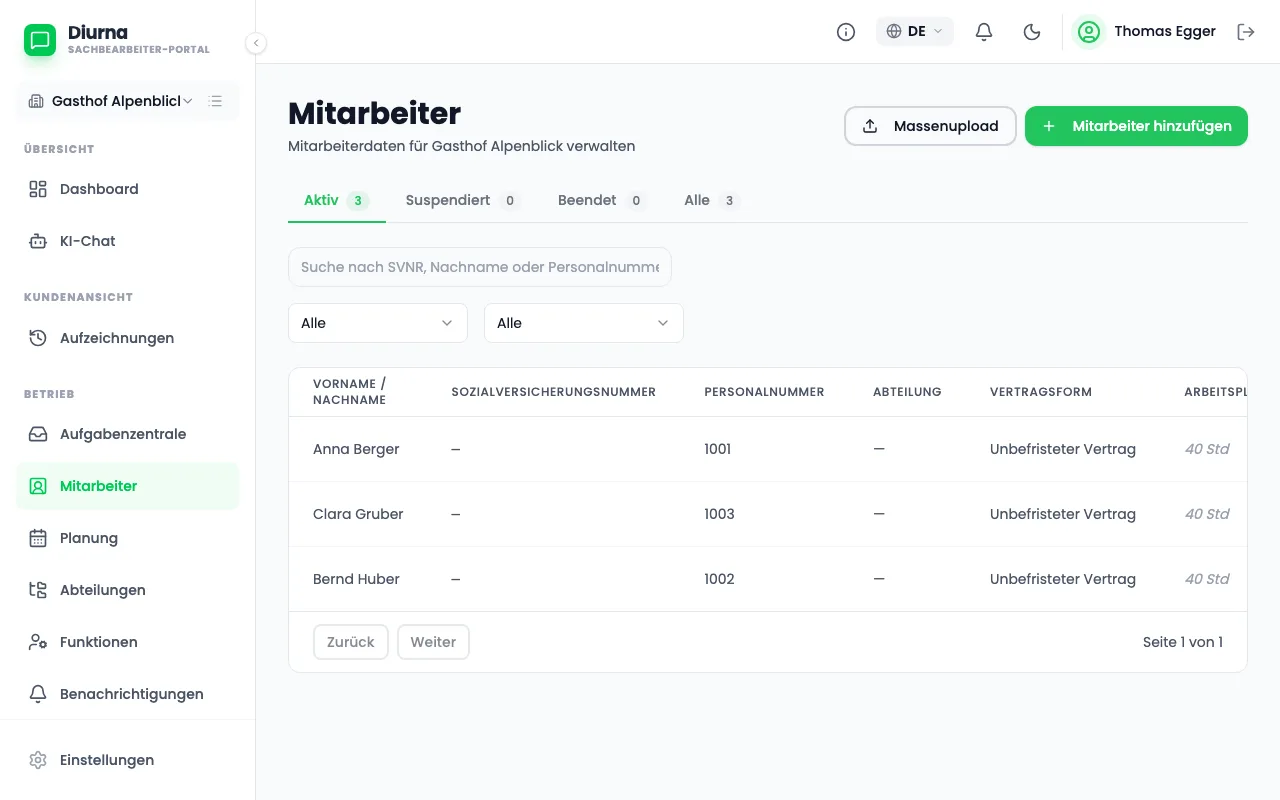Expand the Gasthof Alpenblick client switcher
Image resolution: width=1280 pixels, height=800 pixels.
(x=111, y=101)
